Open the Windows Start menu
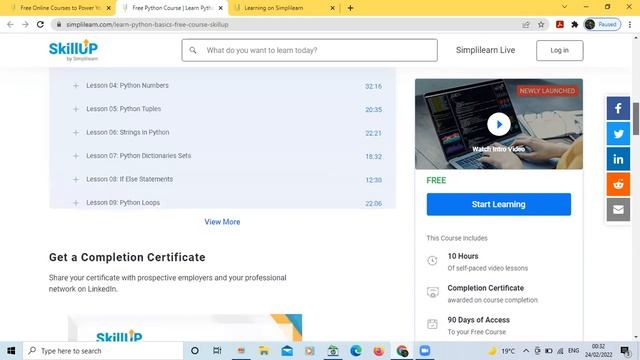Viewport: 640px width, 360px height. point(11,351)
